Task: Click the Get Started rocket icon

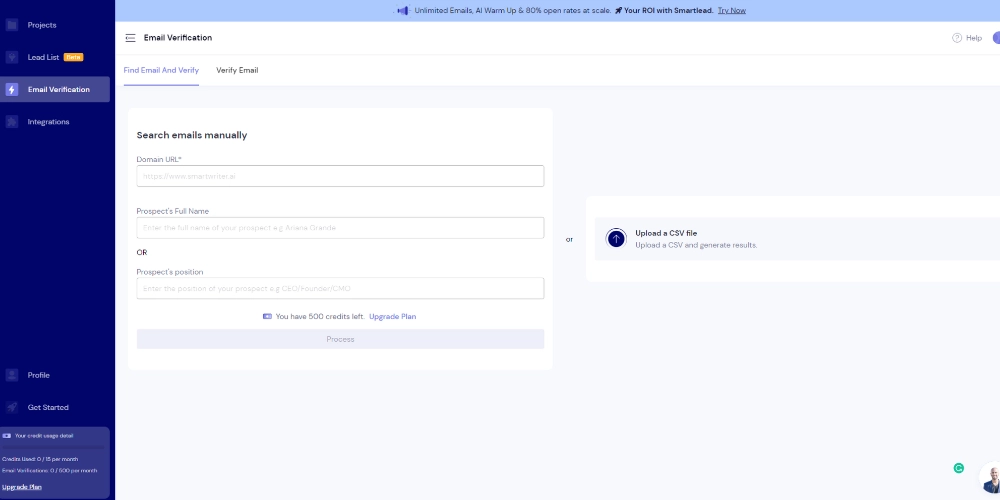Action: click(12, 407)
